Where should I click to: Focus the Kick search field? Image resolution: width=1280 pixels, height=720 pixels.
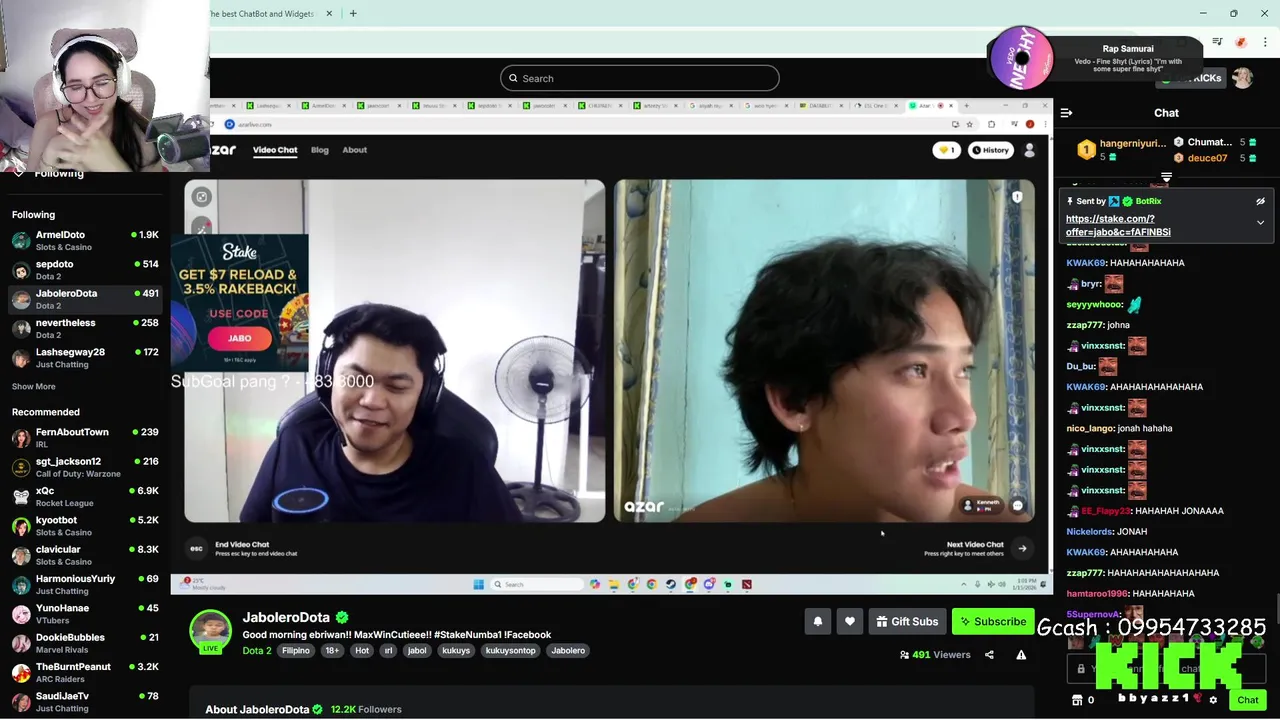point(640,78)
